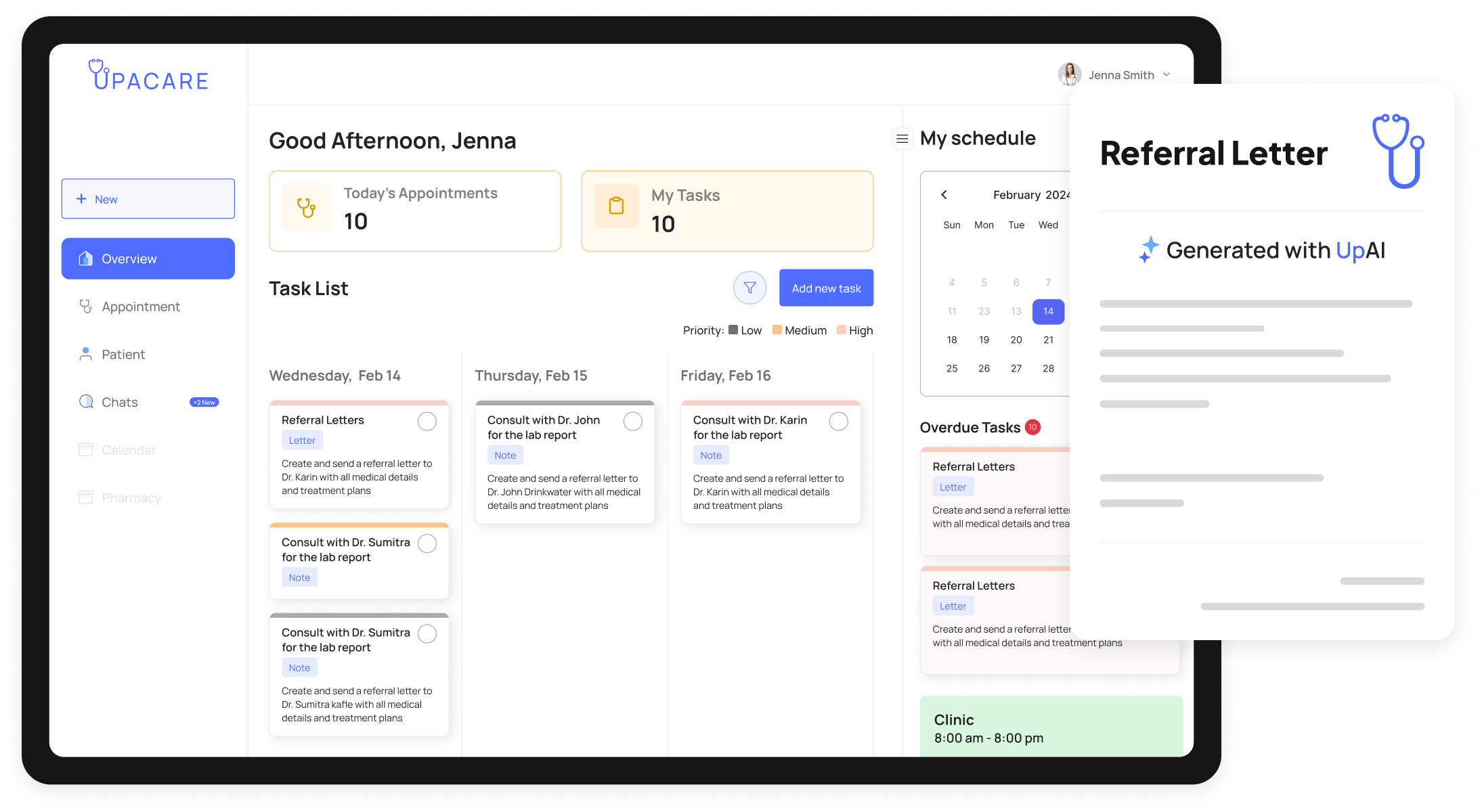
Task: Select date 21 in calendar
Action: coord(1048,340)
